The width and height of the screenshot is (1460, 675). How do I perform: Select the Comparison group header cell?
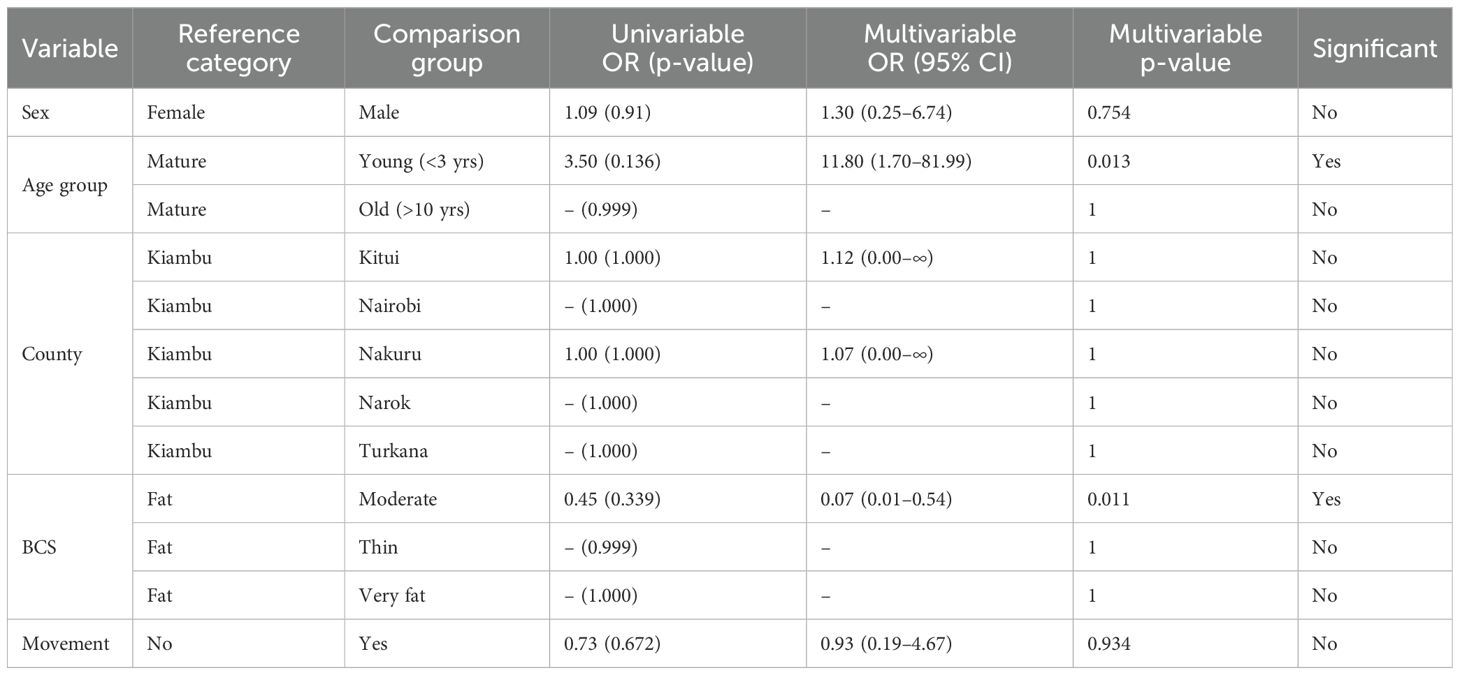(446, 48)
